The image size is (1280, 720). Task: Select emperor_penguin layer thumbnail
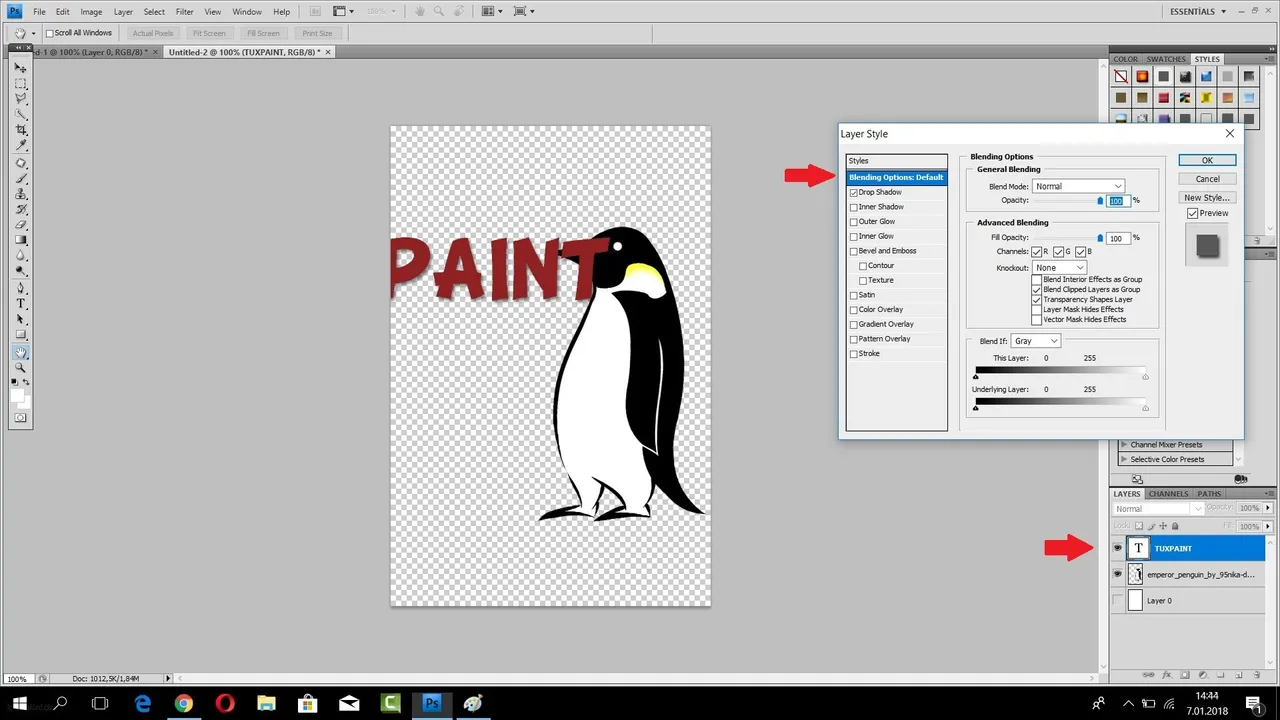(x=1135, y=574)
